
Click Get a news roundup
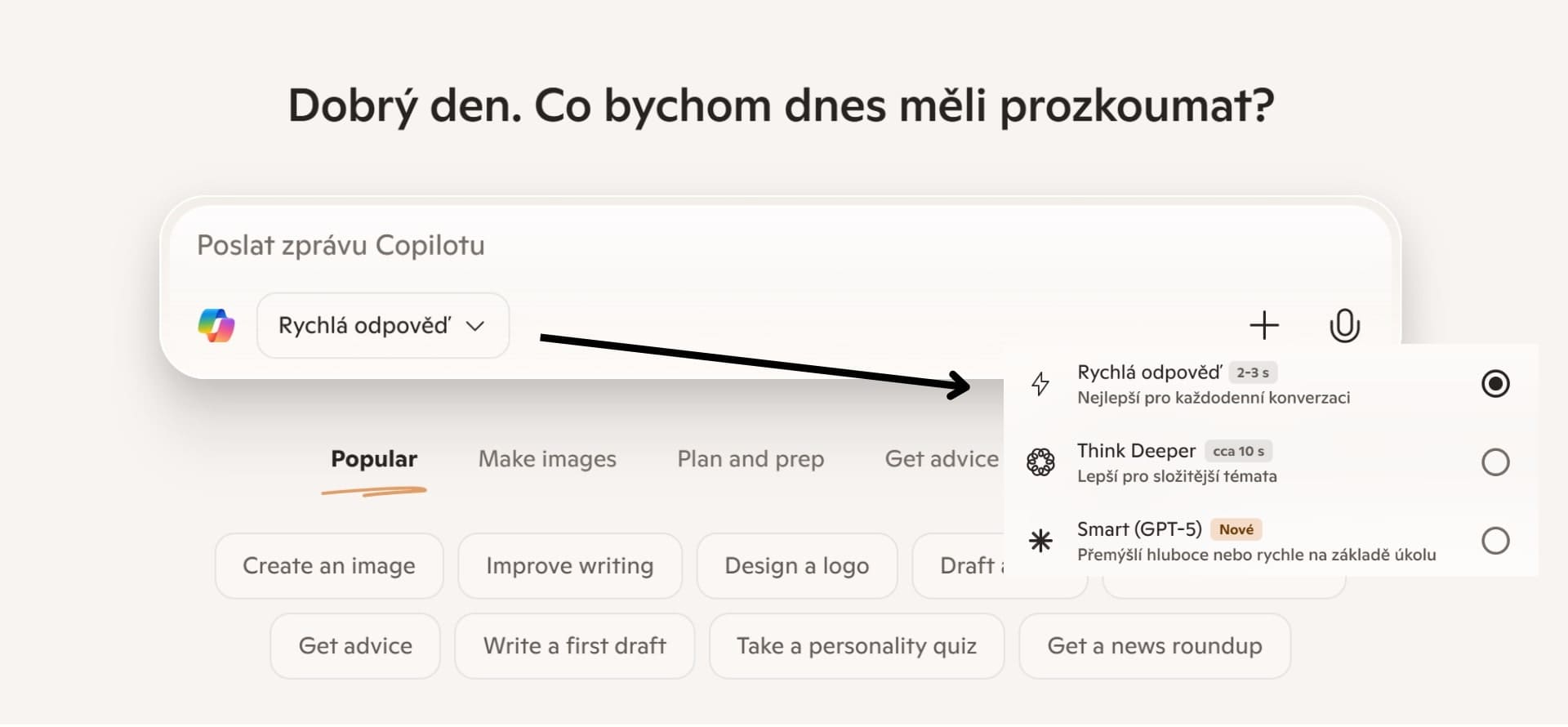tap(1154, 646)
